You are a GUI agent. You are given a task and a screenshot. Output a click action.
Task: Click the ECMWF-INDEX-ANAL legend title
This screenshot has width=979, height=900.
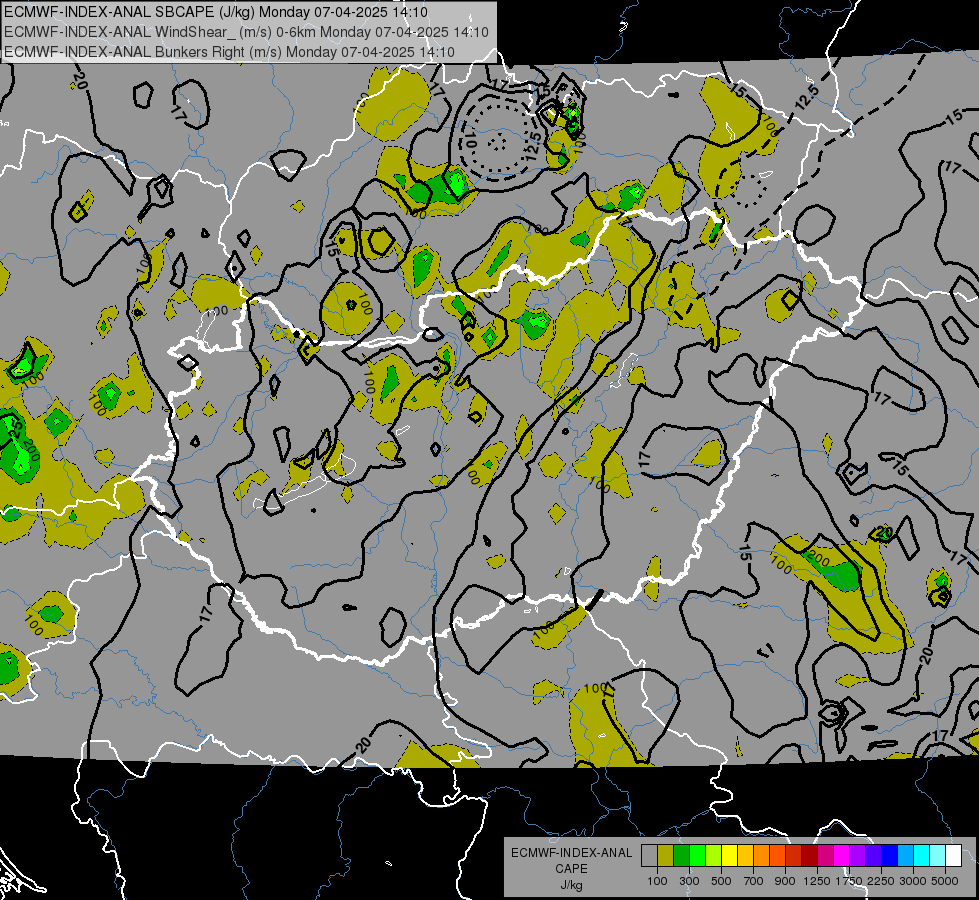pos(572,853)
